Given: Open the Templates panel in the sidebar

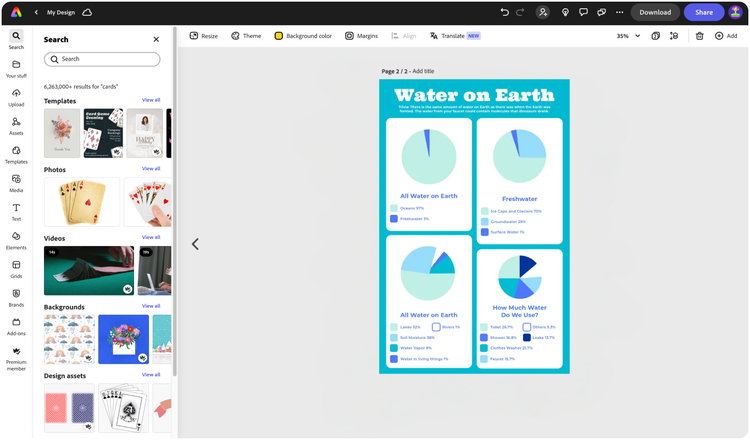Looking at the screenshot, I should [x=16, y=155].
